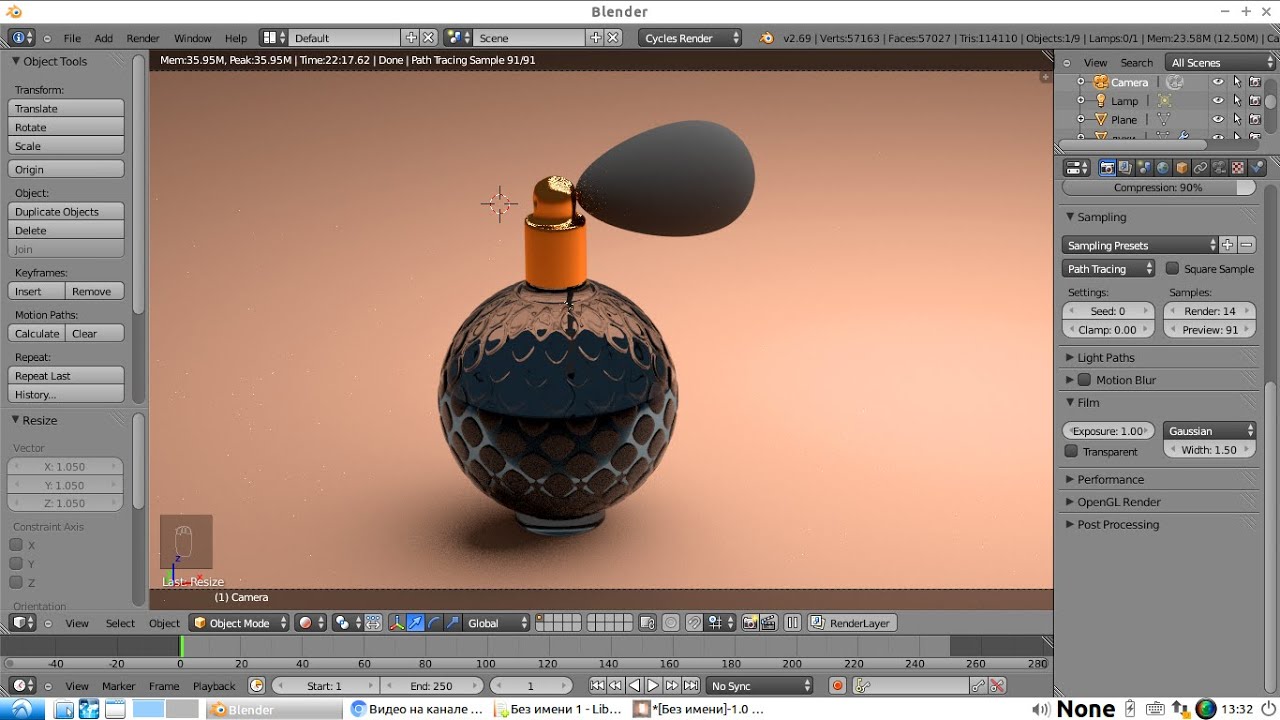Open the Global orientation dropdown
The height and width of the screenshot is (720, 1280).
pyautogui.click(x=496, y=623)
